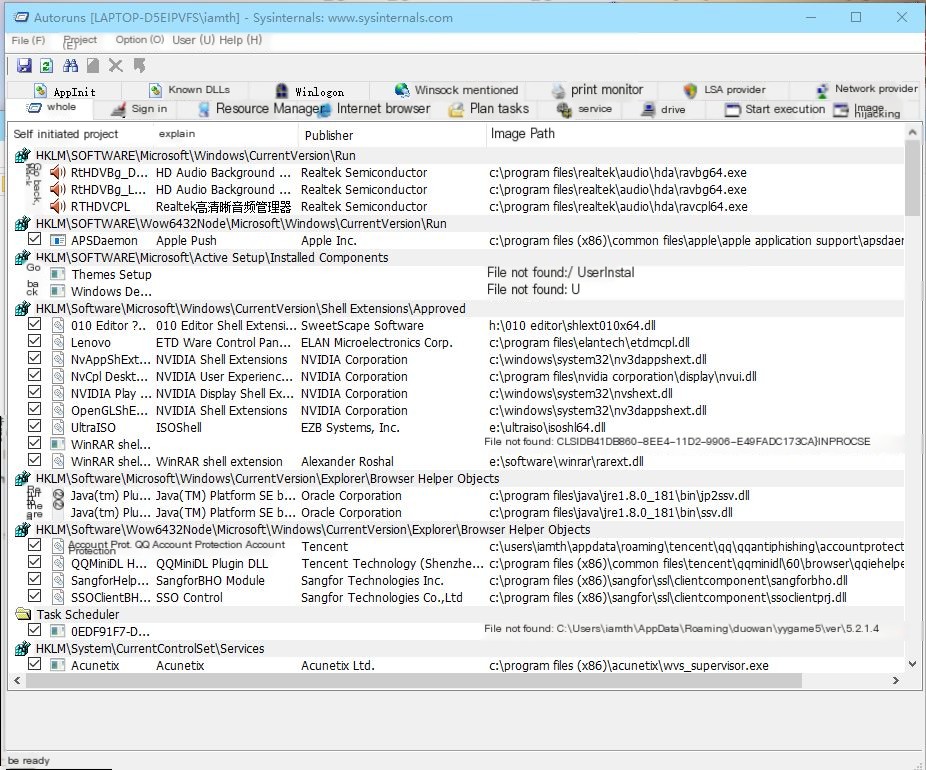Click the e:\software\winrar\rarext.dll path

[x=566, y=462]
